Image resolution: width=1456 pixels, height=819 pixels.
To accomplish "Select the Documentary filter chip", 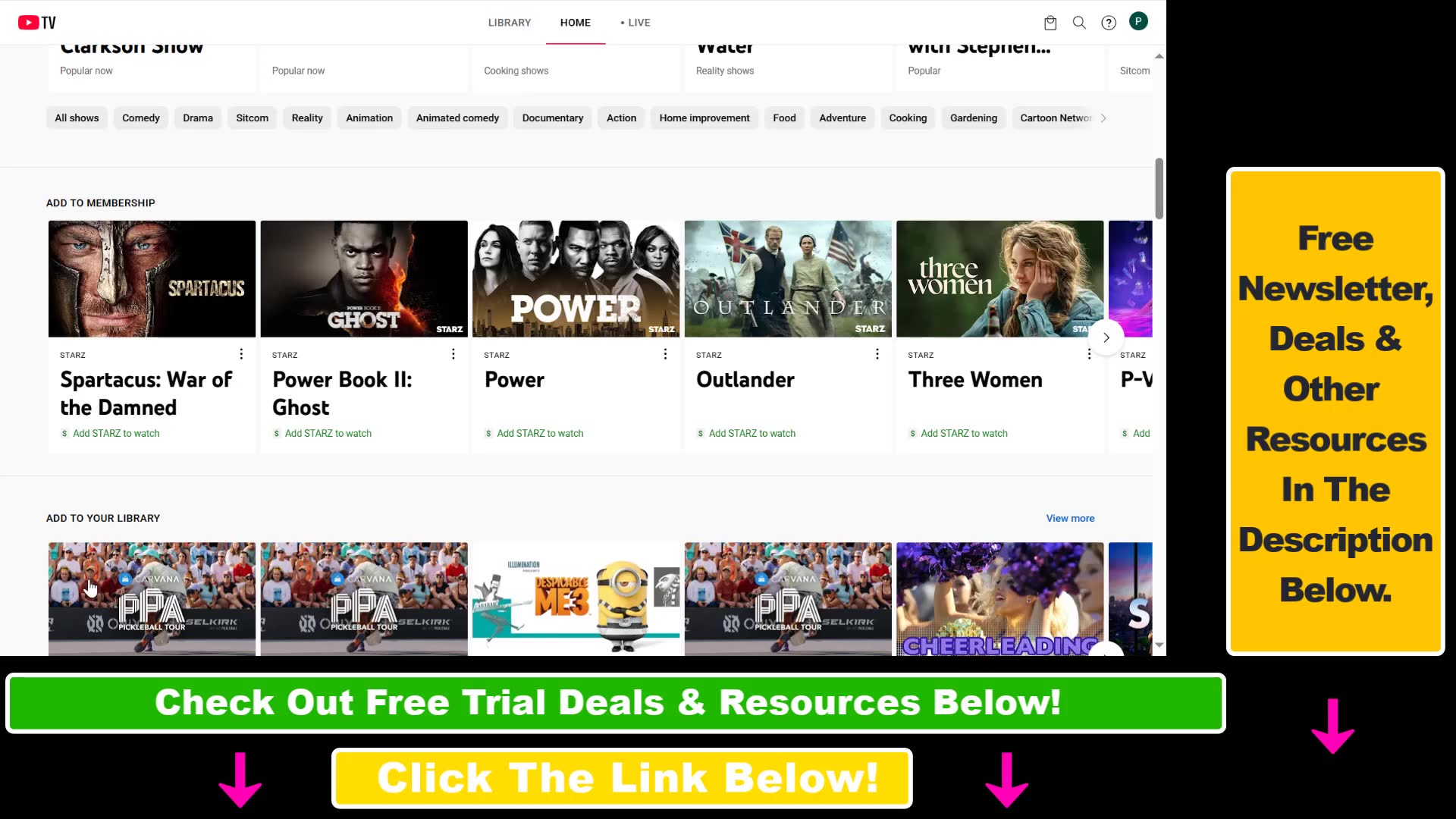I will pos(553,118).
